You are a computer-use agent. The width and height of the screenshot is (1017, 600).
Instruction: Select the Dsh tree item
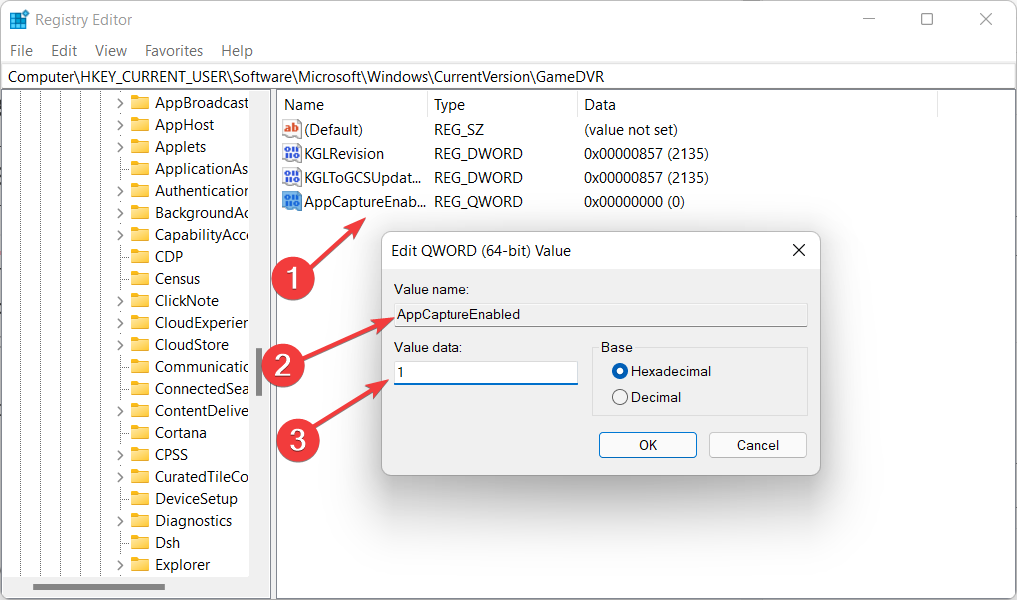167,543
